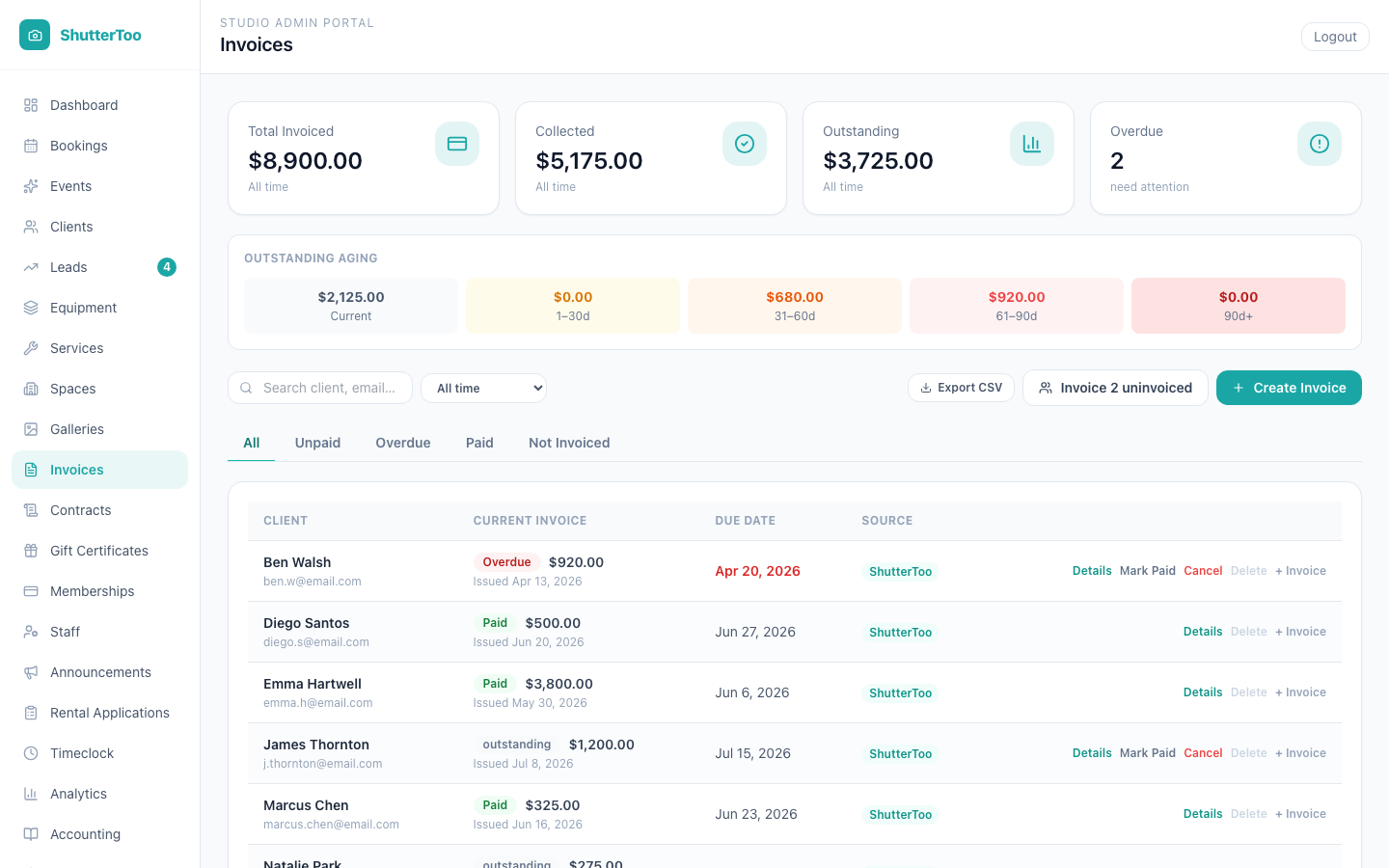
Task: Cancel James Thornton's outstanding invoice
Action: [x=1203, y=753]
